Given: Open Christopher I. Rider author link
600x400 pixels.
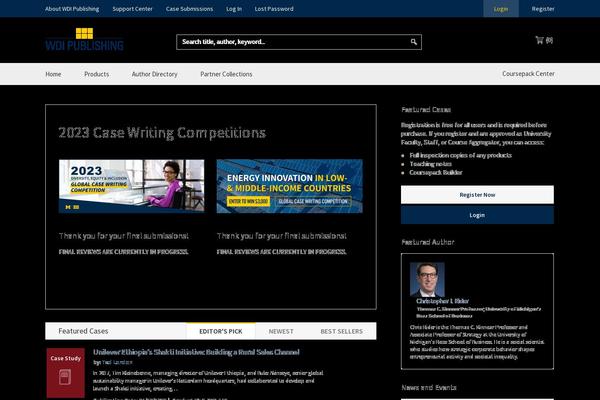Looking at the screenshot, I should click(442, 301).
